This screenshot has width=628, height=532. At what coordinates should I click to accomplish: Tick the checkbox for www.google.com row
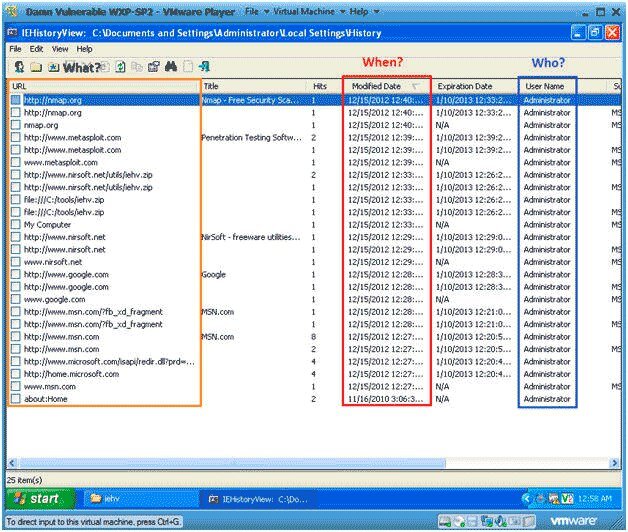[16, 299]
